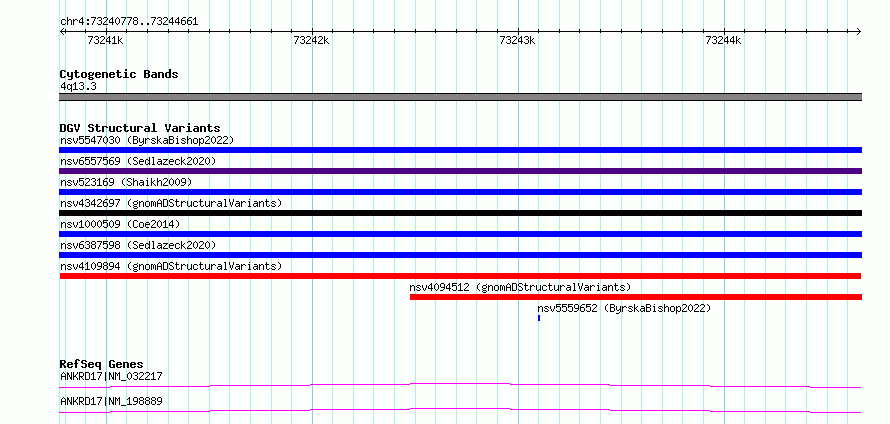This screenshot has width=890, height=424.
Task: Click the 73244k ruler tick label
Action: click(724, 40)
